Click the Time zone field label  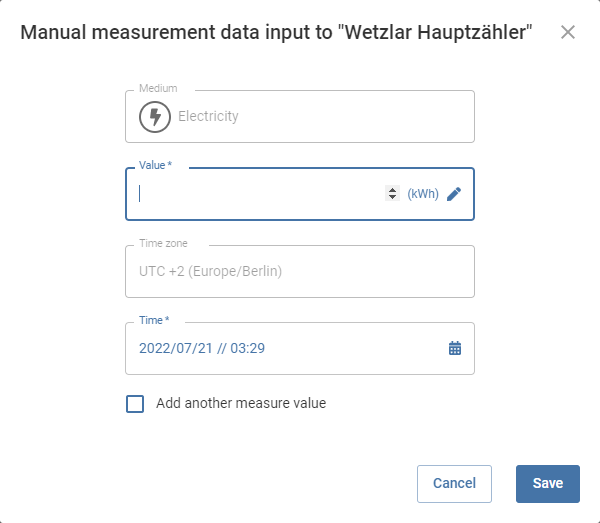pos(163,243)
